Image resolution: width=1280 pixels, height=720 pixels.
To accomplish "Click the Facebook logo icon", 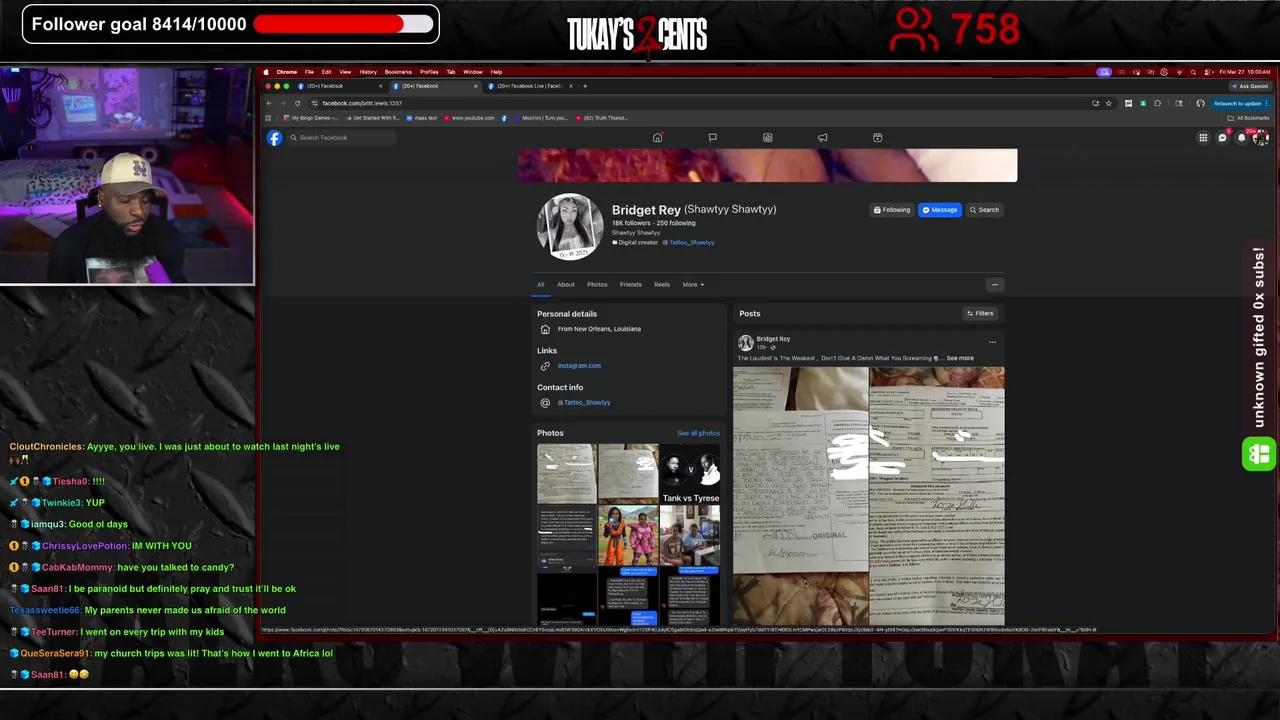I will pyautogui.click(x=274, y=138).
